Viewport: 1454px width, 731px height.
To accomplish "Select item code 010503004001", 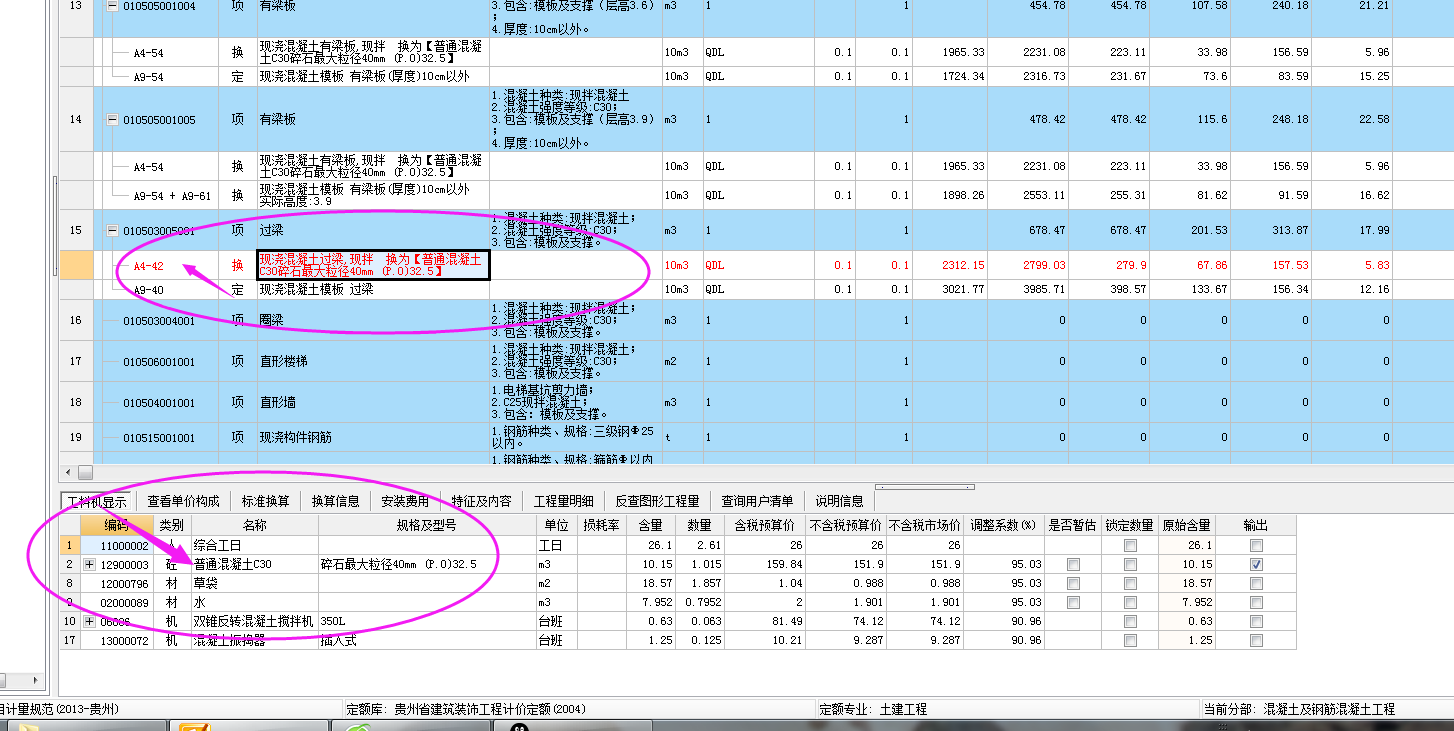I will click(x=159, y=321).
